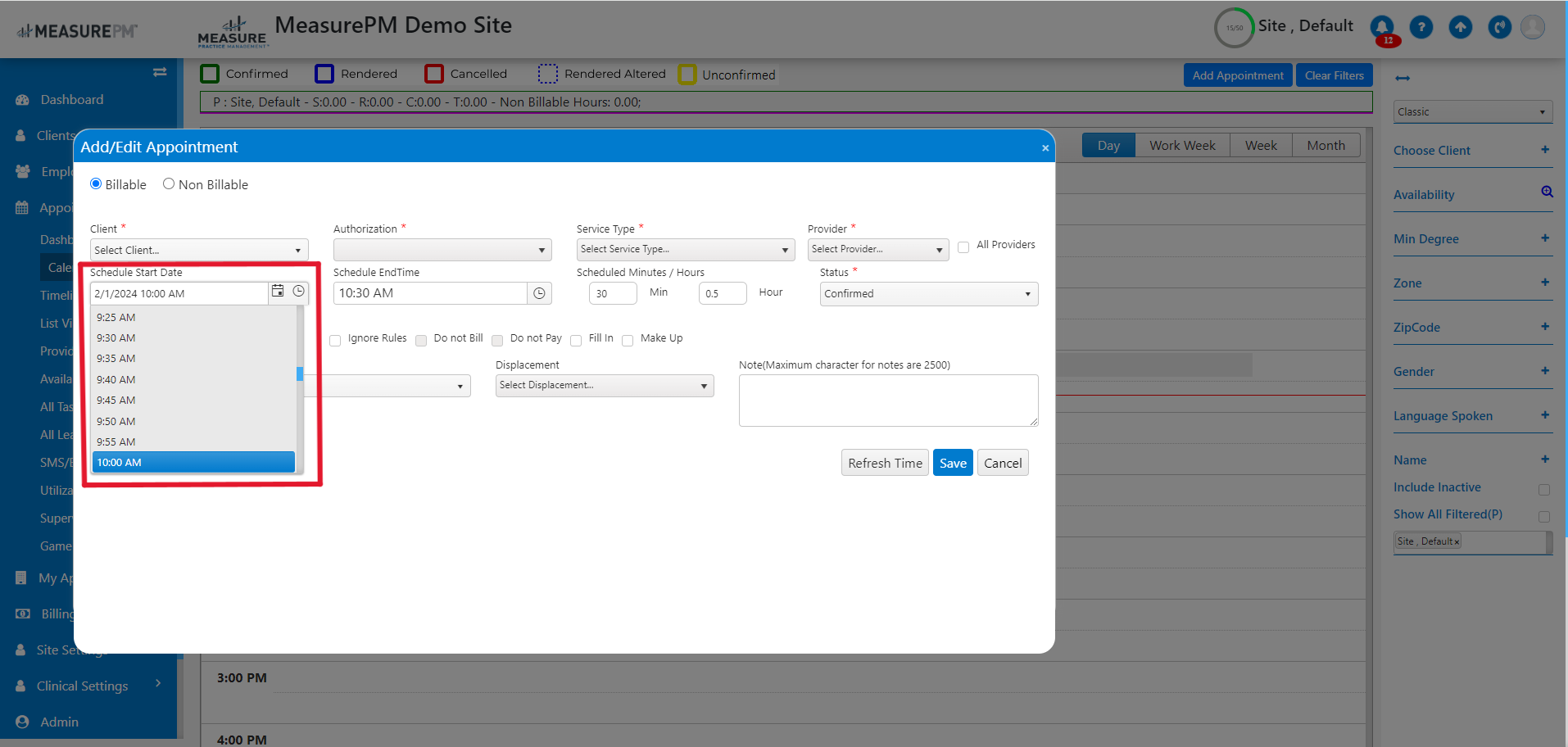1568x747 pixels.
Task: Expand the Language Spoken filter
Action: (1545, 414)
